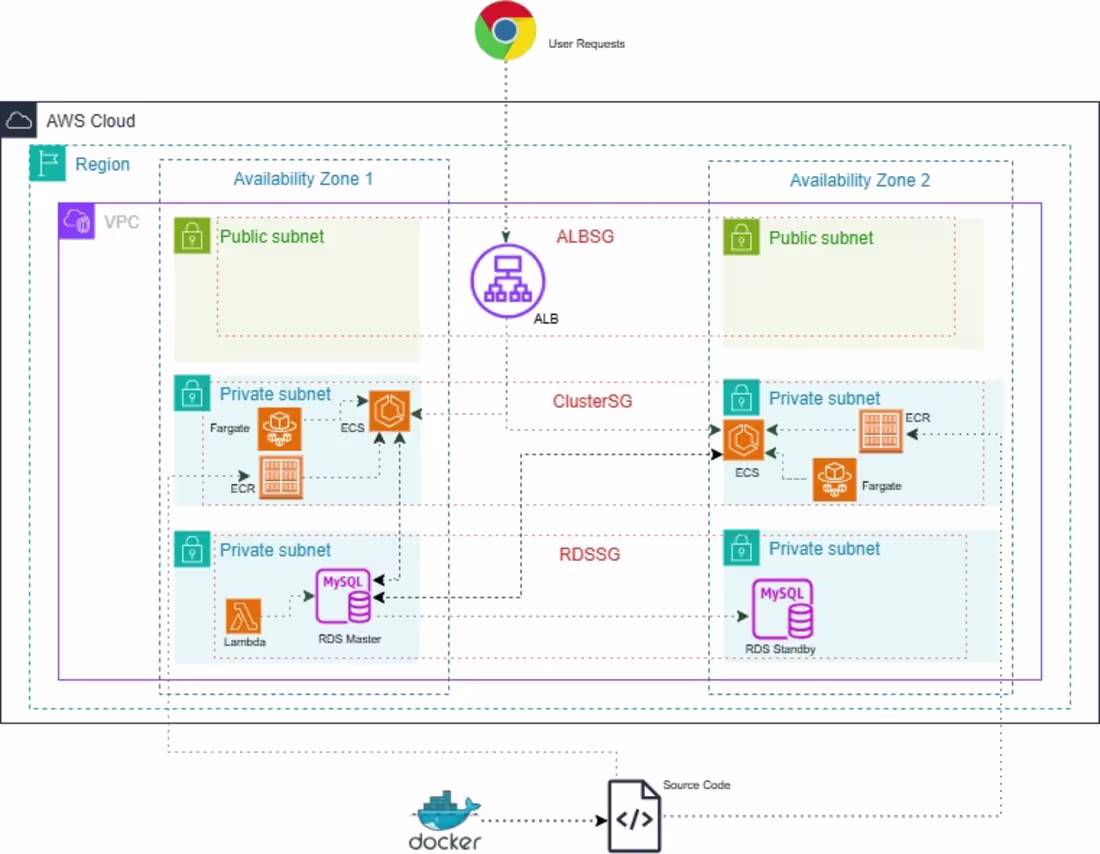The image size is (1100, 854).
Task: Select 'ECS' label in Zone 1
Action: [x=352, y=427]
